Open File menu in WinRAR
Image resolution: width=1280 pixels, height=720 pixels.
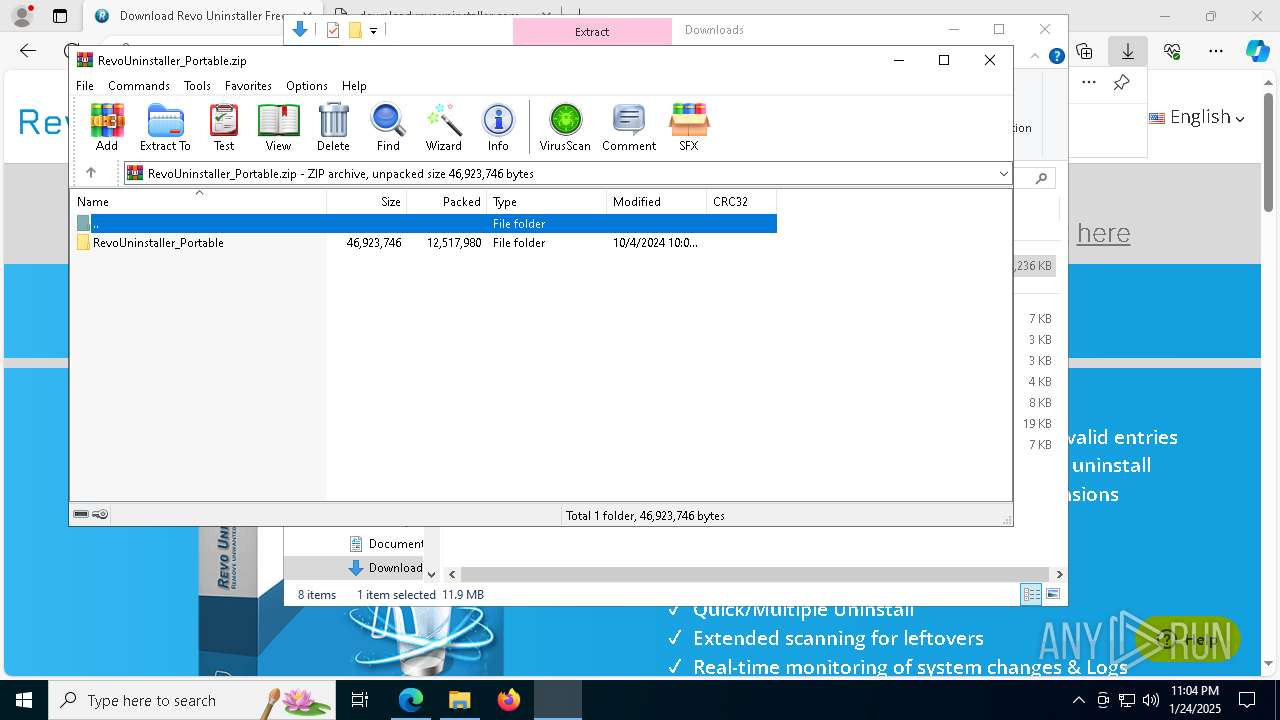point(85,86)
